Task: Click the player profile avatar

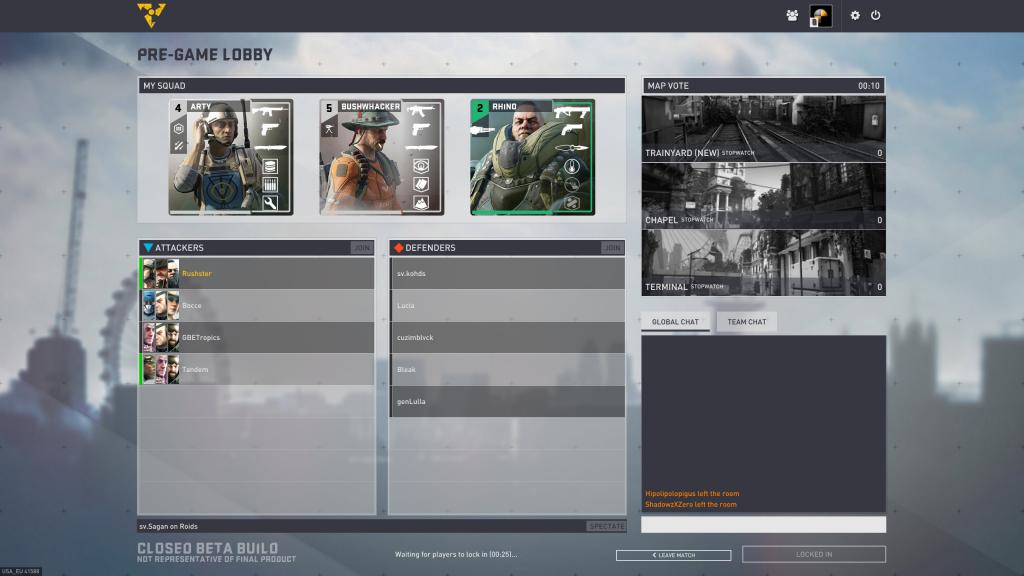Action: coord(820,15)
